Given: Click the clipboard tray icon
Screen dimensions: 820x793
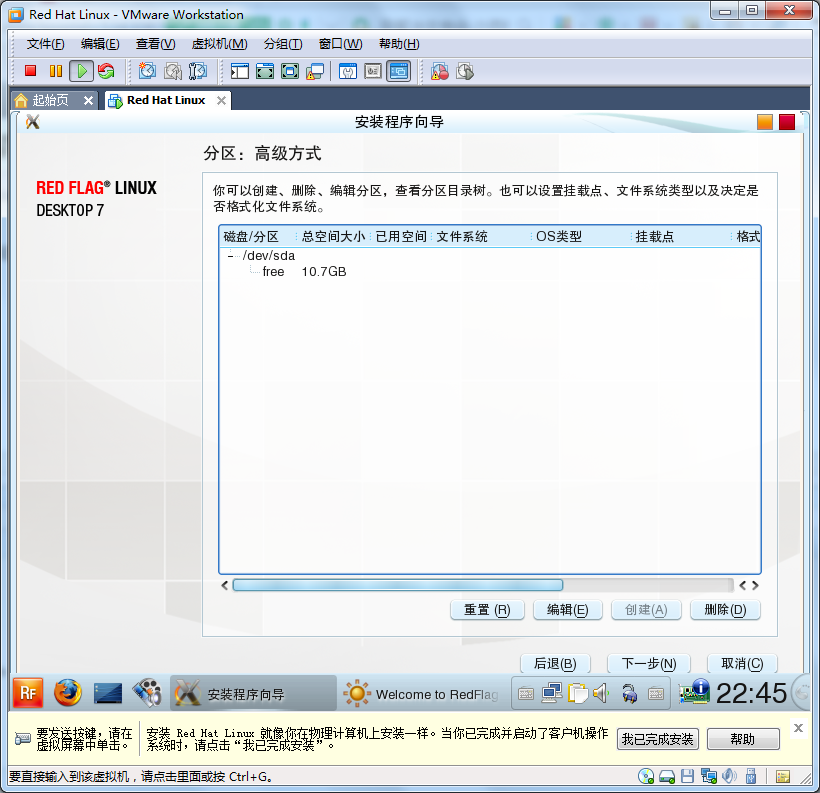Looking at the screenshot, I should coord(577,694).
